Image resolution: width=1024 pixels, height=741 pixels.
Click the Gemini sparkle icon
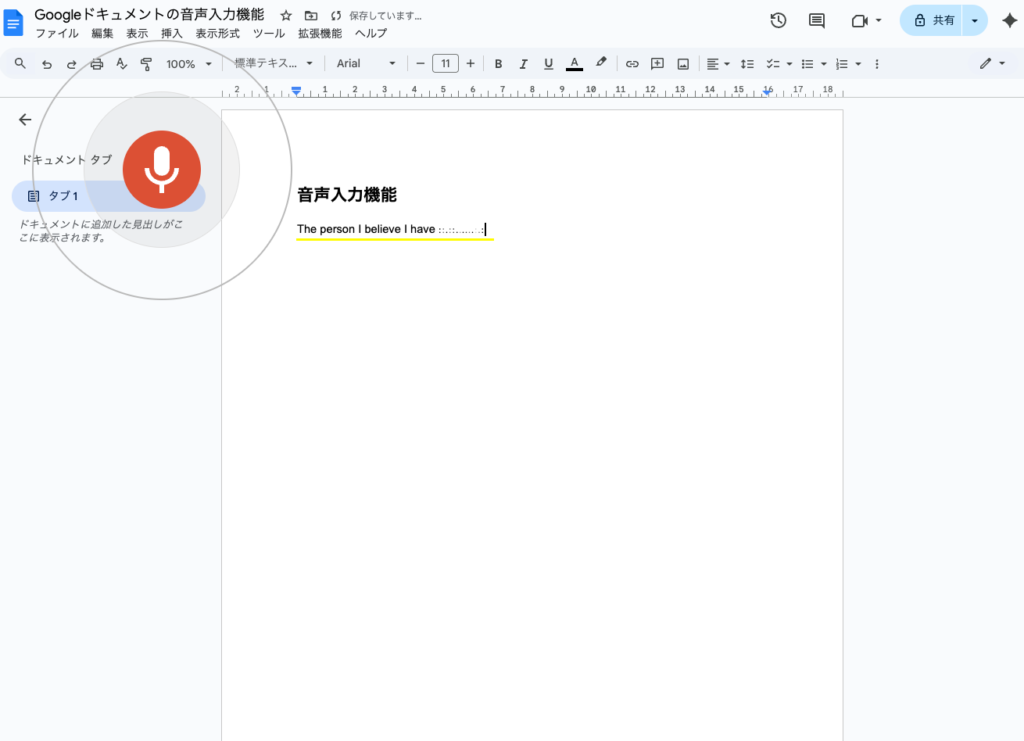tap(1008, 21)
